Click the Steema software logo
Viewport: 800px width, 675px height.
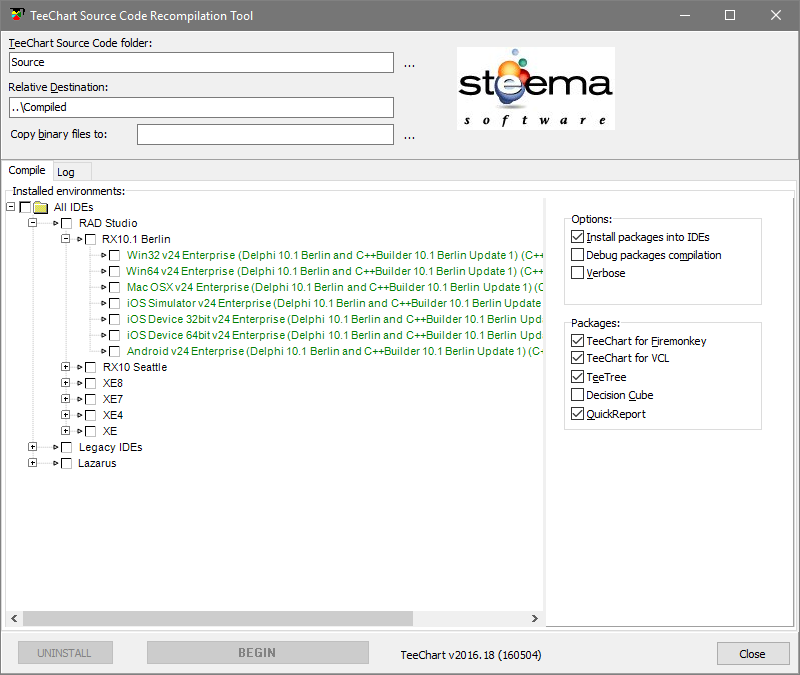[x=536, y=88]
